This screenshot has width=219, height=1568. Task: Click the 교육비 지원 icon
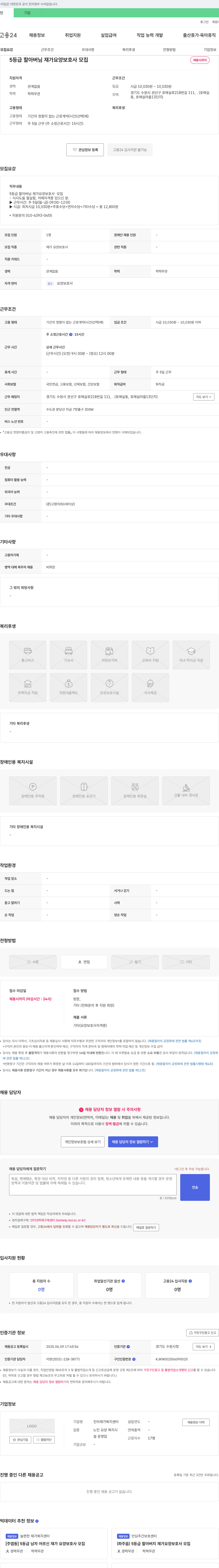[151, 655]
